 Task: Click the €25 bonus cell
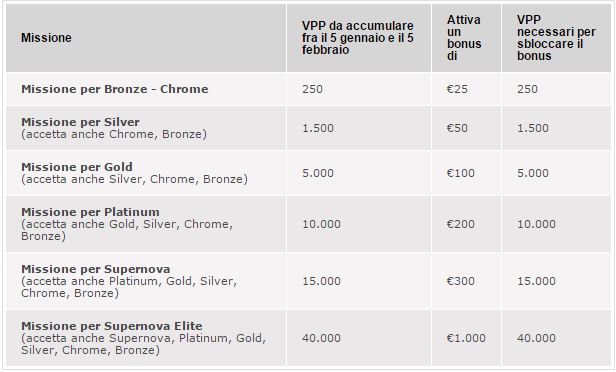click(457, 89)
